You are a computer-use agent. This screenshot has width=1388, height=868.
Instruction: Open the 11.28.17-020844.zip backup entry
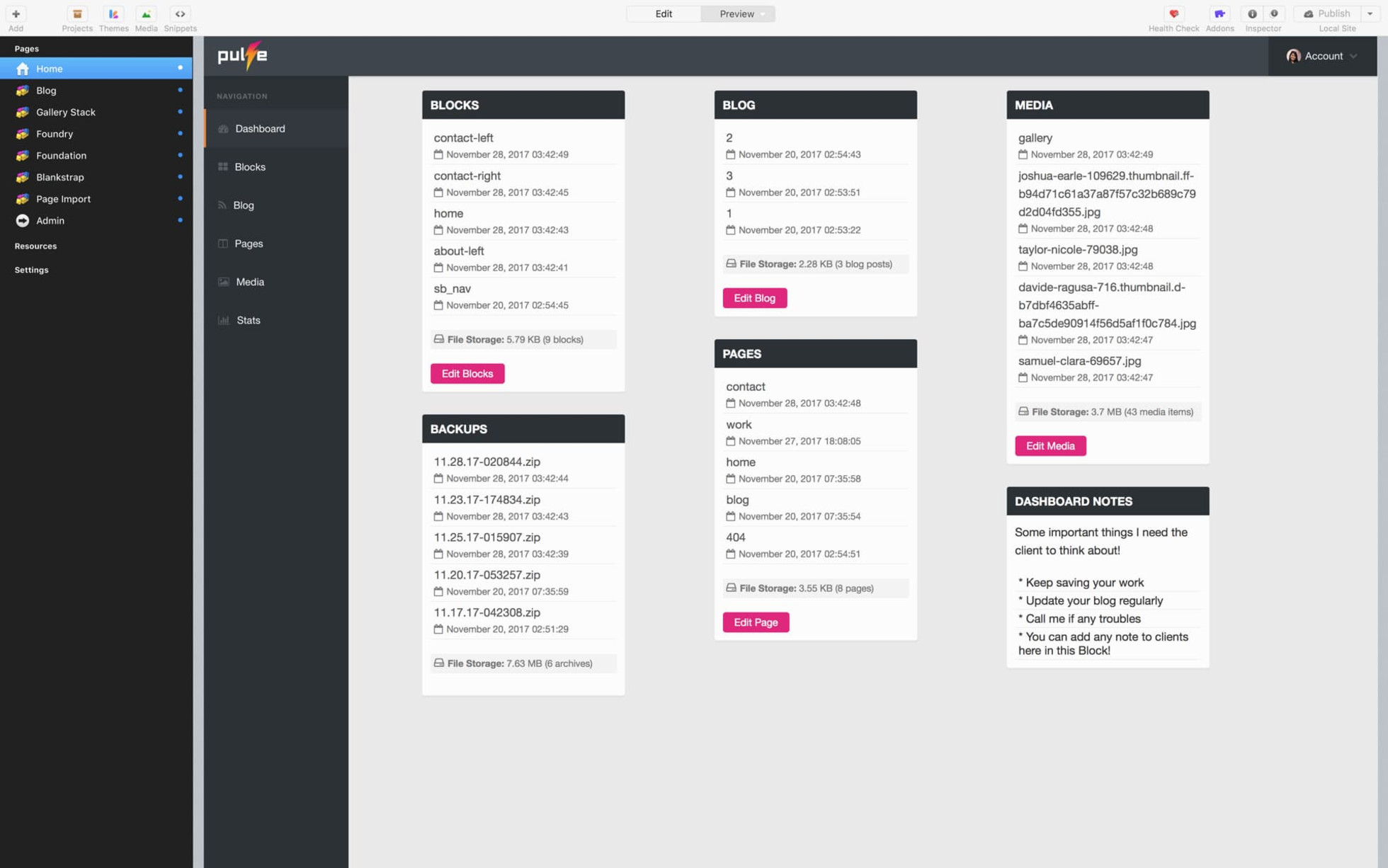tap(487, 462)
